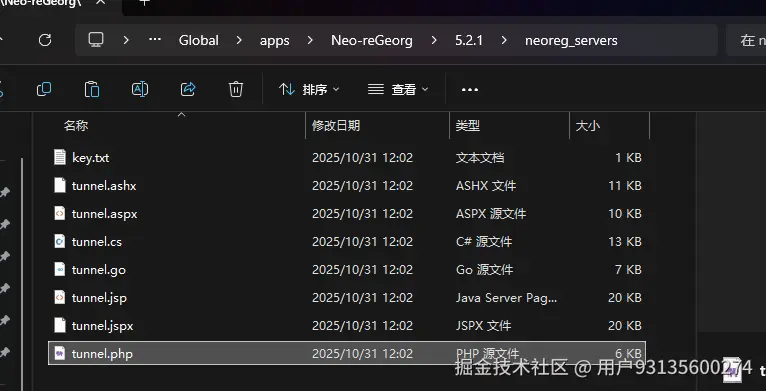Open the See more three-dots menu
This screenshot has width=766, height=391.
pos(470,89)
